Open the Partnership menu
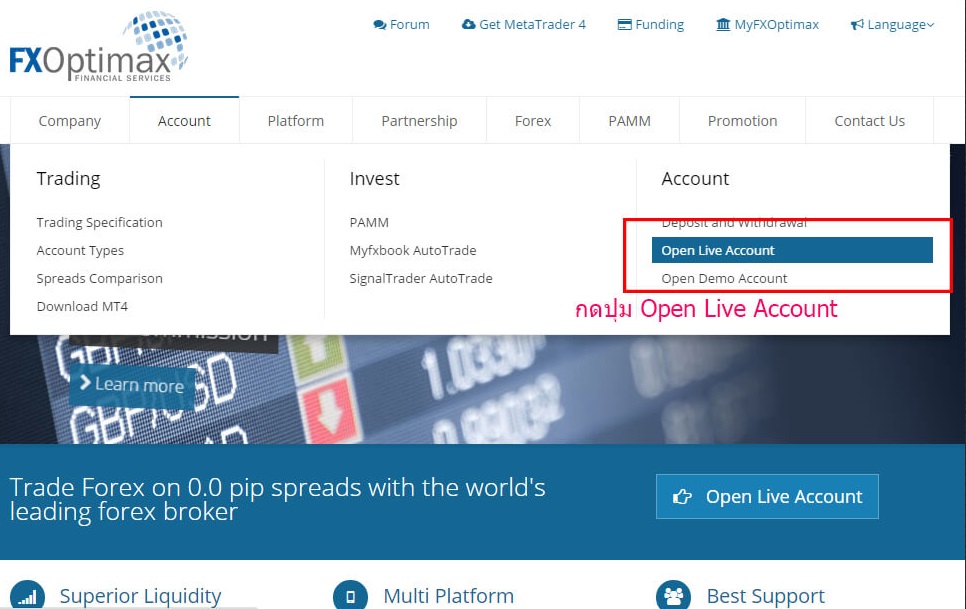Viewport: 966px width, 609px height. (x=420, y=121)
